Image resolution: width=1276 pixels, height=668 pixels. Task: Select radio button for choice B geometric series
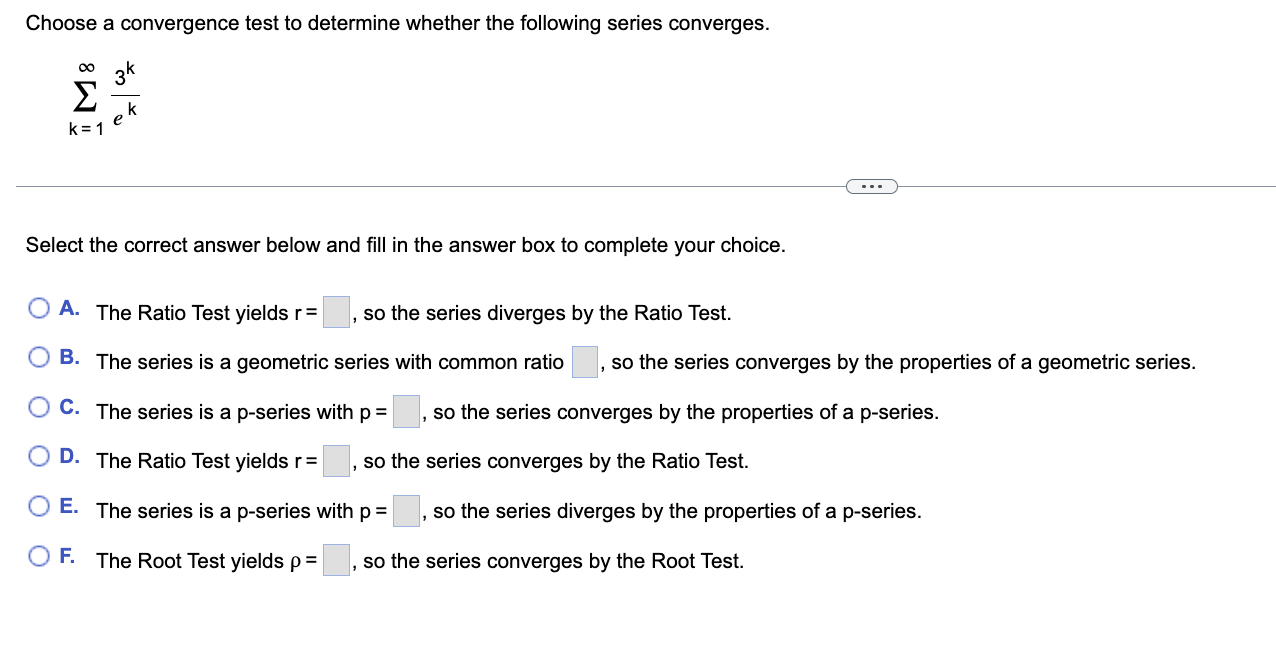coord(38,356)
